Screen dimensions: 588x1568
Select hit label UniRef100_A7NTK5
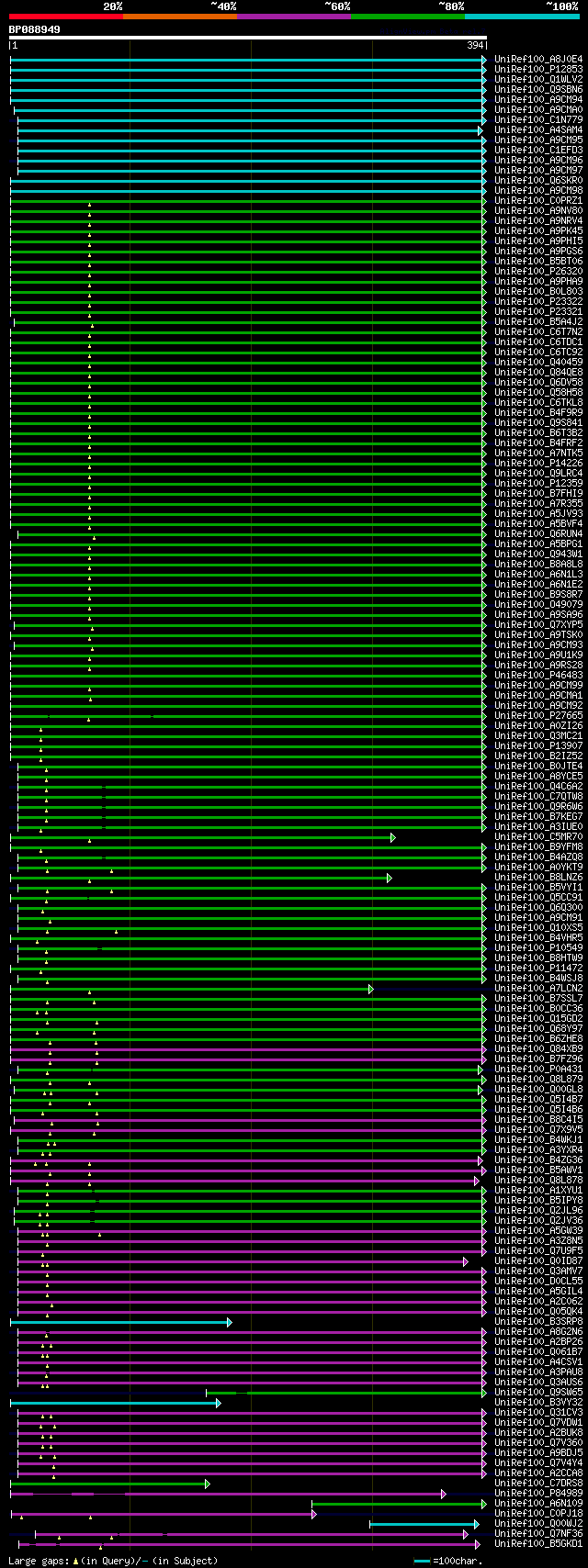click(538, 453)
